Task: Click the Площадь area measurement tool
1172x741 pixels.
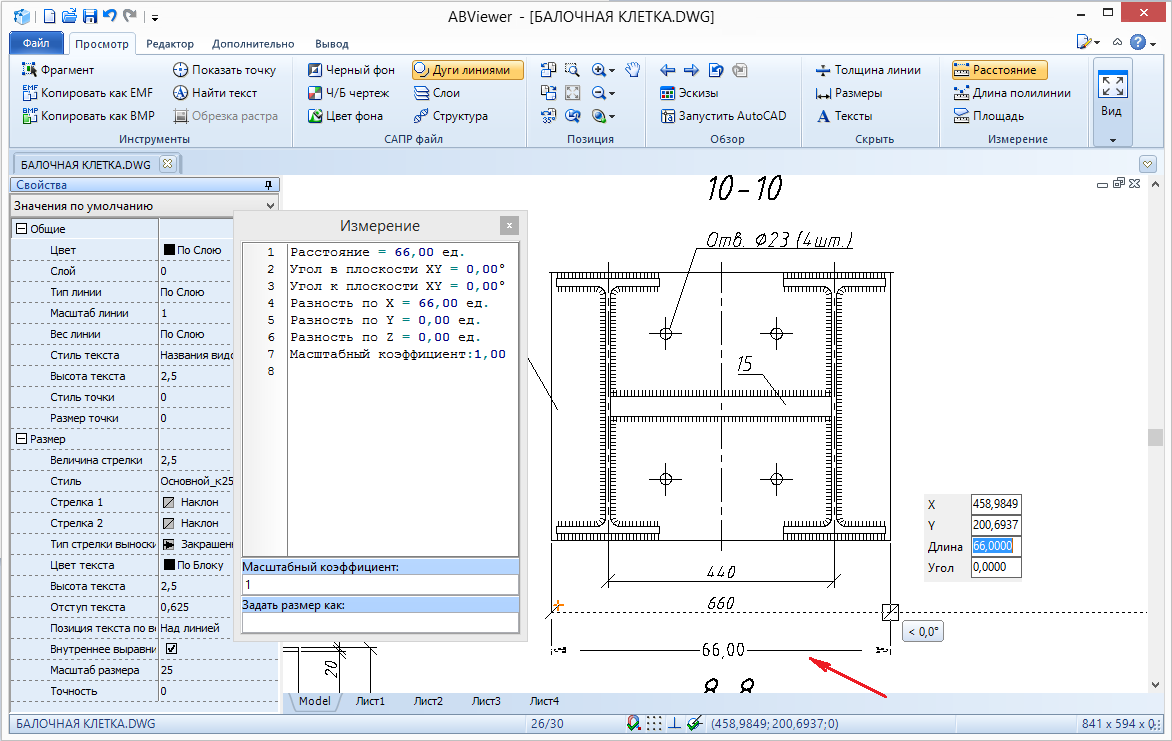Action: (988, 116)
